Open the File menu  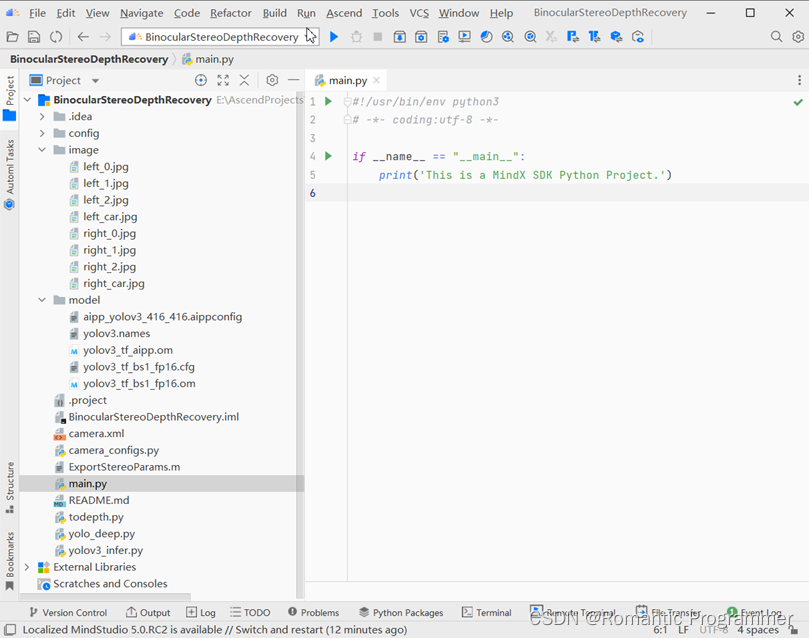coord(37,13)
